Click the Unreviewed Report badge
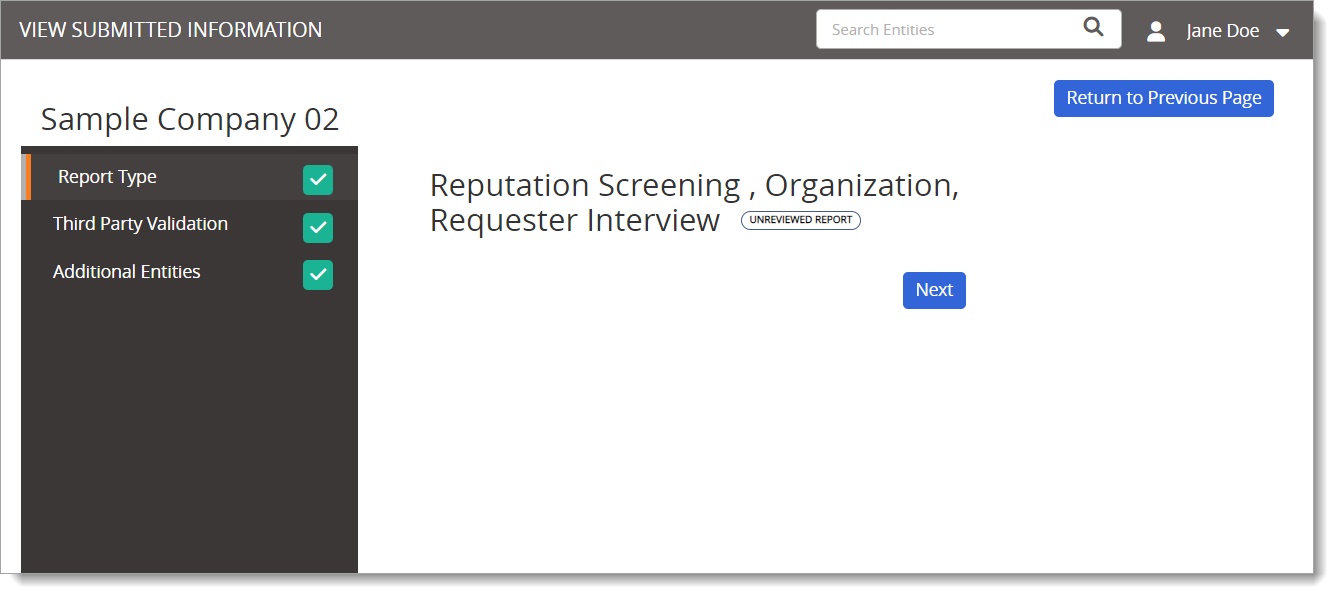This screenshot has height=597, width=1337. click(x=801, y=220)
